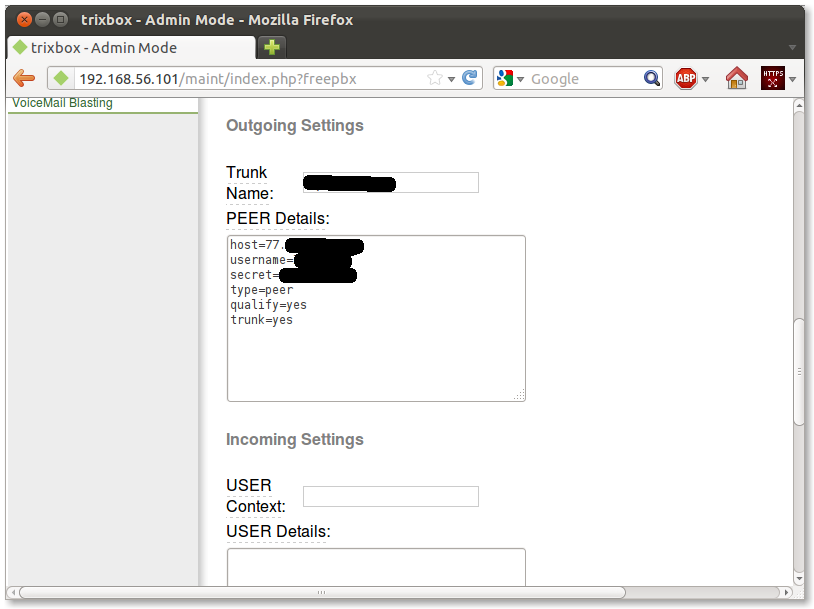Click the HTTPS Everywhere toolbar icon

point(772,78)
